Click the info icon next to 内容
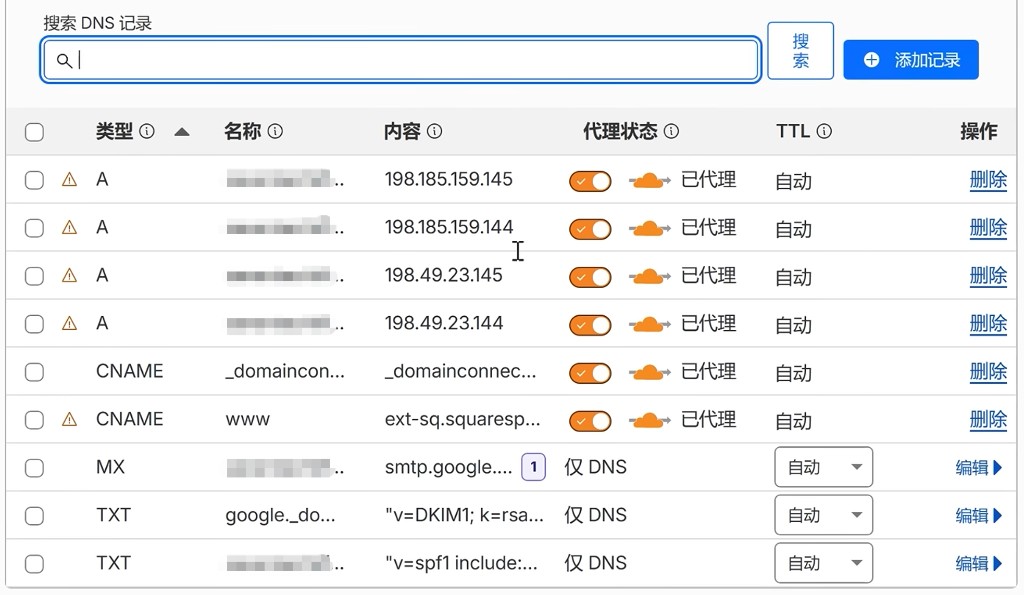 click(x=434, y=131)
